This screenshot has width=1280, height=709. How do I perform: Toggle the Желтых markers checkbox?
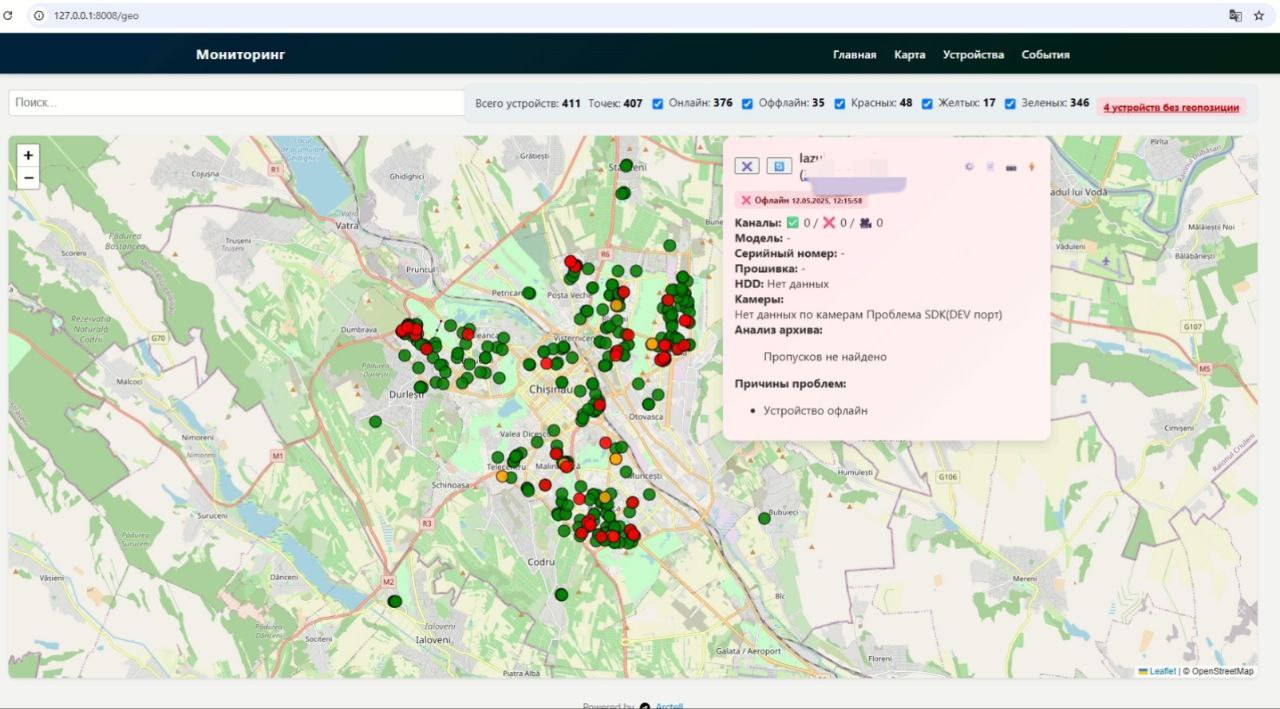tap(927, 103)
